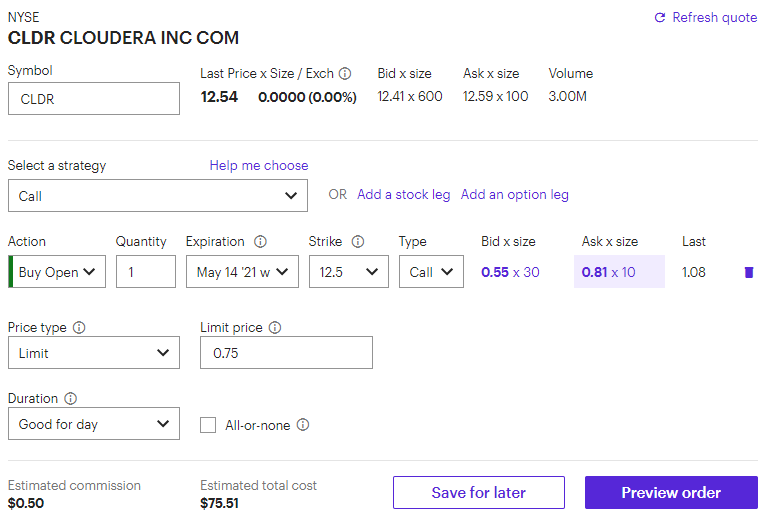This screenshot has height=532, width=770.
Task: Open Help me choose link
Action: click(259, 165)
